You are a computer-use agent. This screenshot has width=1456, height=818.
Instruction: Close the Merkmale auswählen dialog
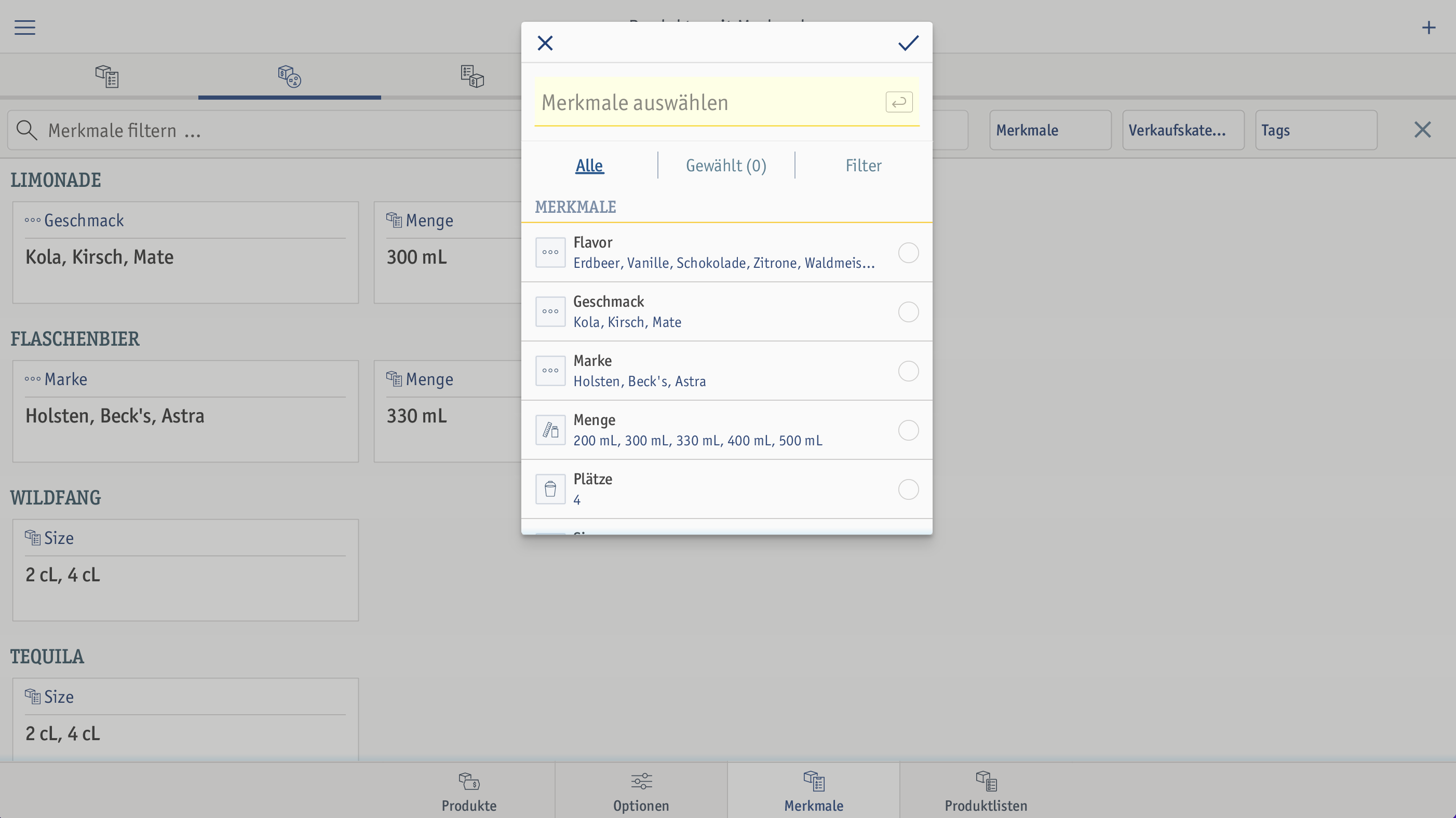545,43
